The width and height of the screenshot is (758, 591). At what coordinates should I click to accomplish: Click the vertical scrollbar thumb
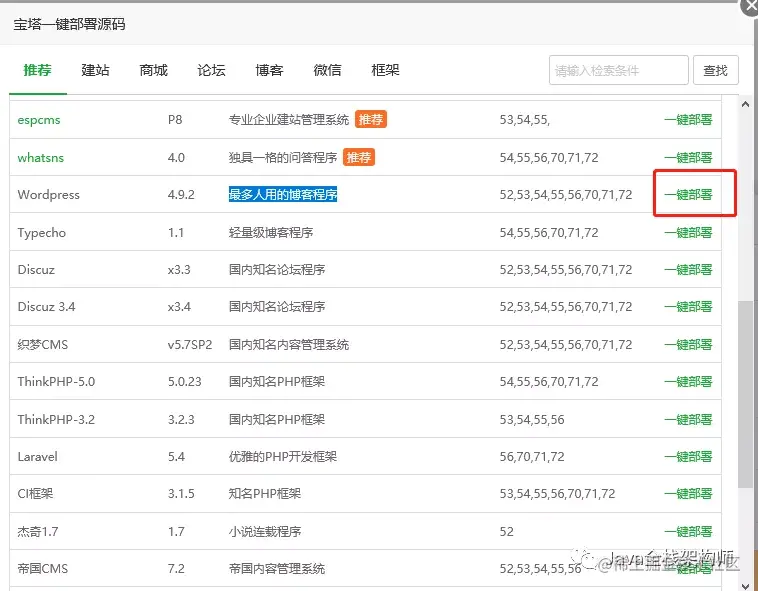point(745,394)
